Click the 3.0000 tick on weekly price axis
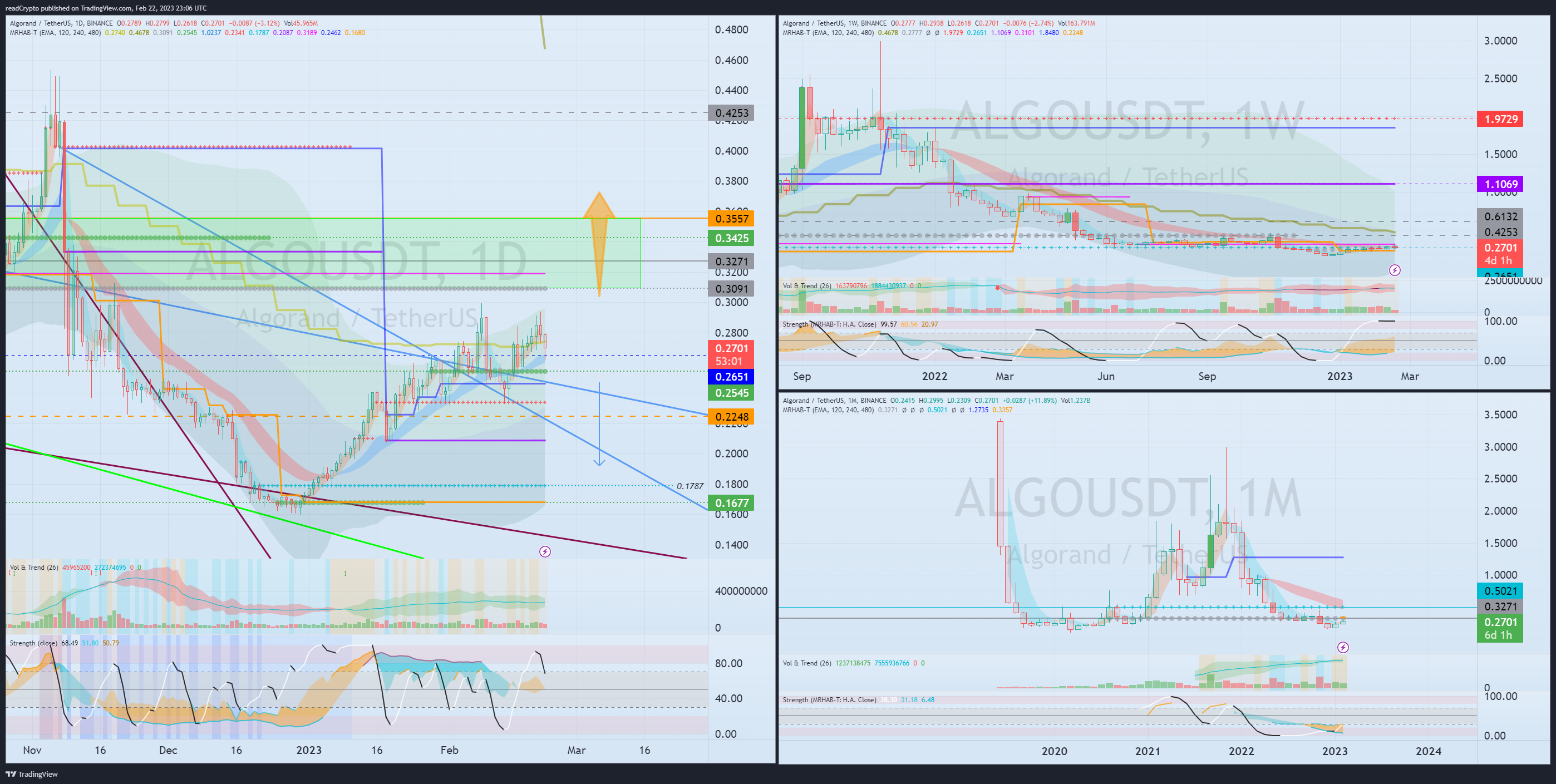Image resolution: width=1556 pixels, height=784 pixels. tap(1500, 41)
